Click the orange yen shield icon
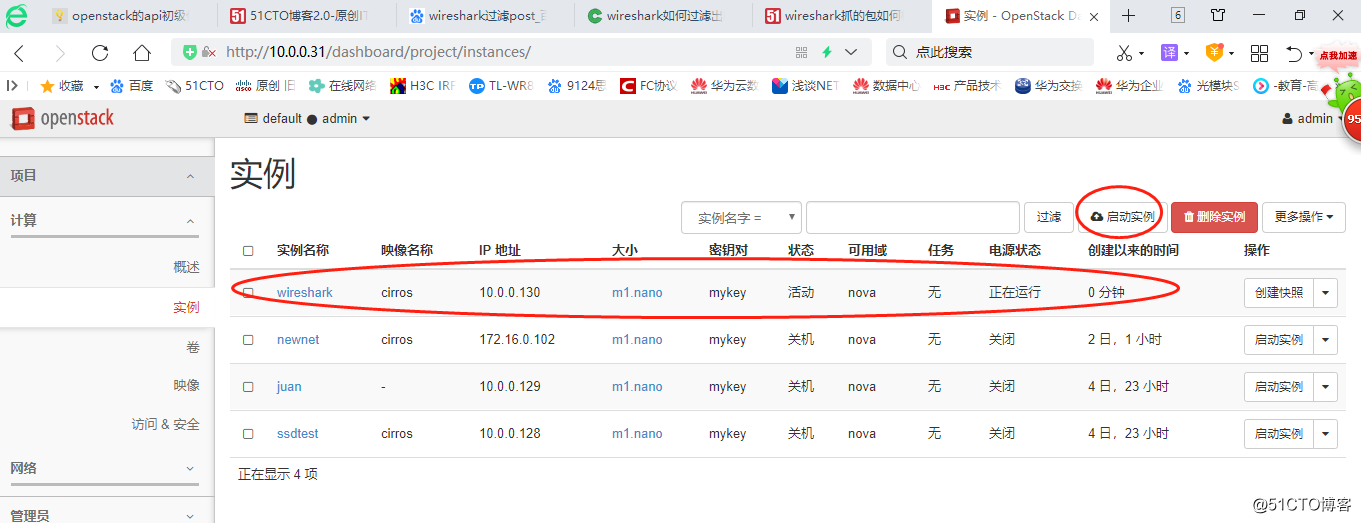This screenshot has width=1361, height=523. (x=1214, y=52)
